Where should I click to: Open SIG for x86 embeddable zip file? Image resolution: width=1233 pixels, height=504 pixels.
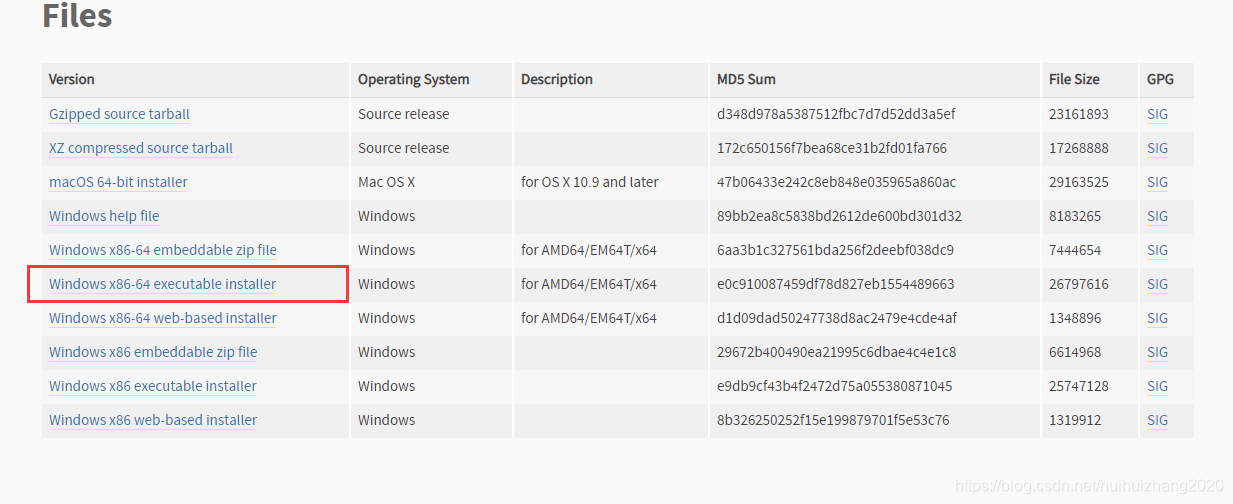[x=1157, y=352]
